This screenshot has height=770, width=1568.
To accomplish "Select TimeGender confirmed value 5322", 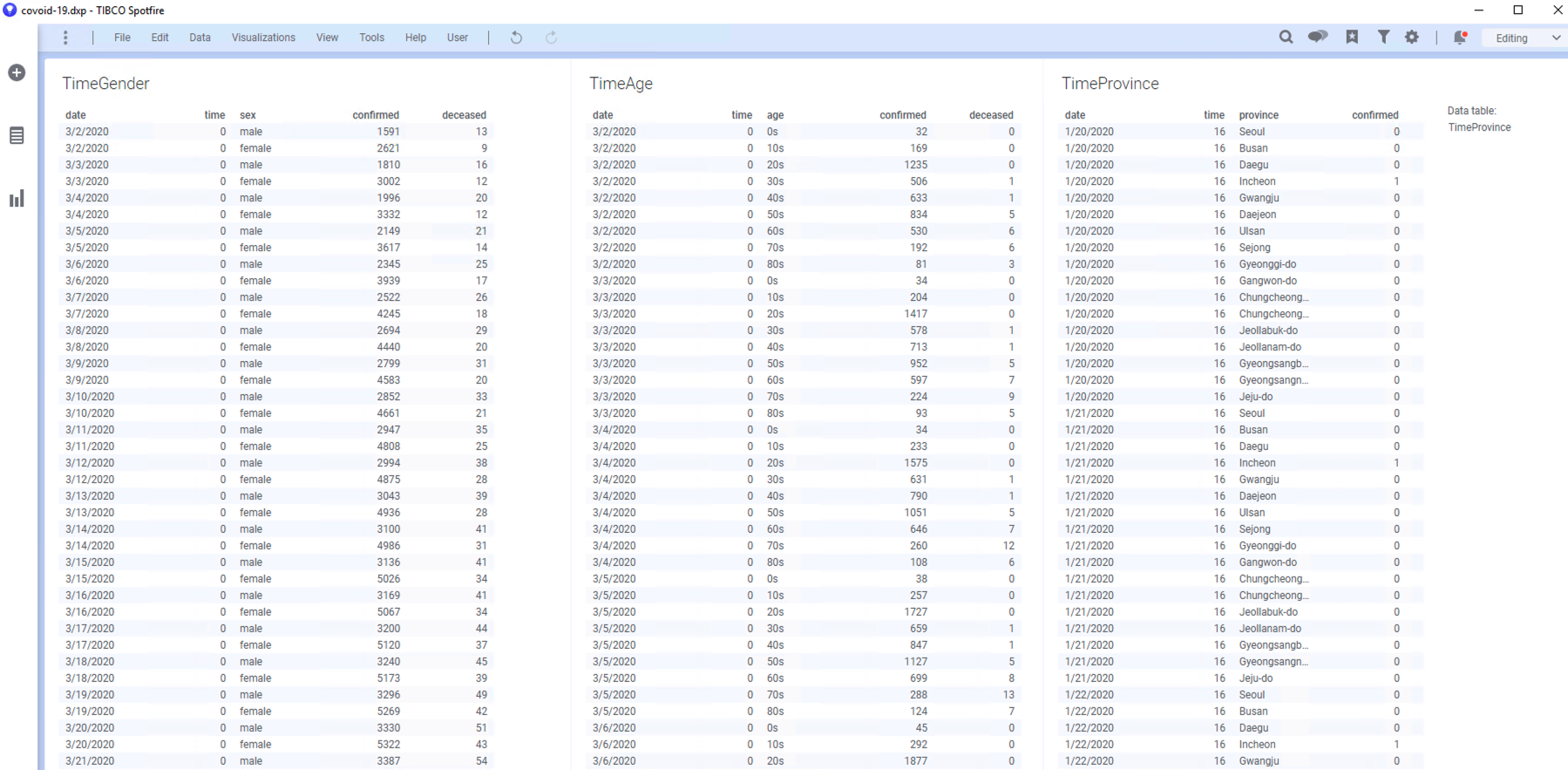I will 388,745.
